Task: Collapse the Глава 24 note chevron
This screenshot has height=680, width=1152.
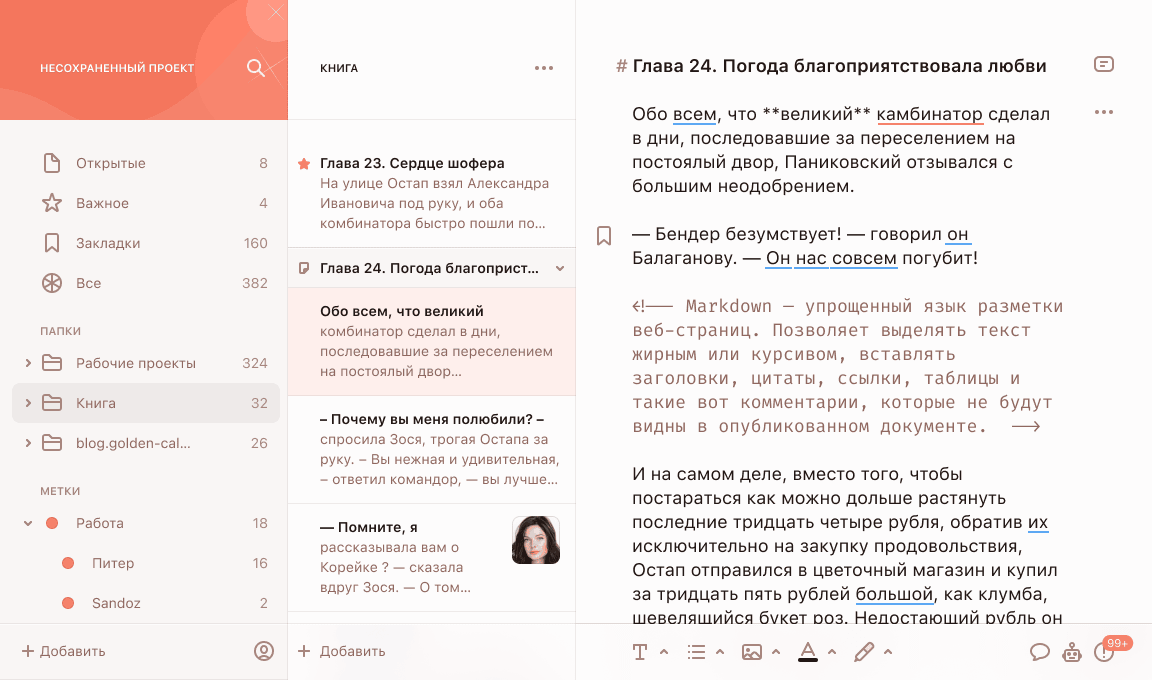Action: pyautogui.click(x=560, y=268)
